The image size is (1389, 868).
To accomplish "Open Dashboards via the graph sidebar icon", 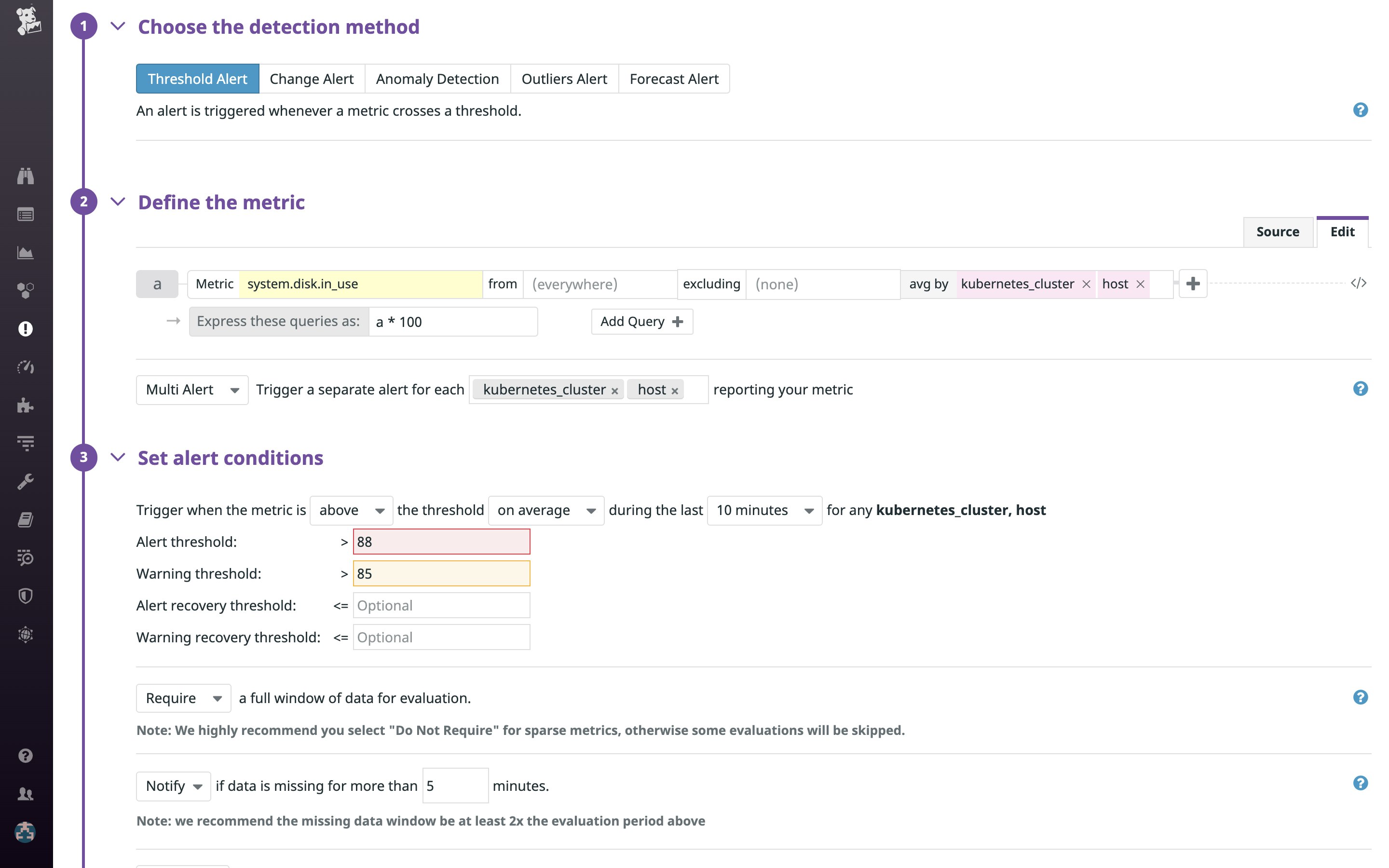I will (26, 253).
